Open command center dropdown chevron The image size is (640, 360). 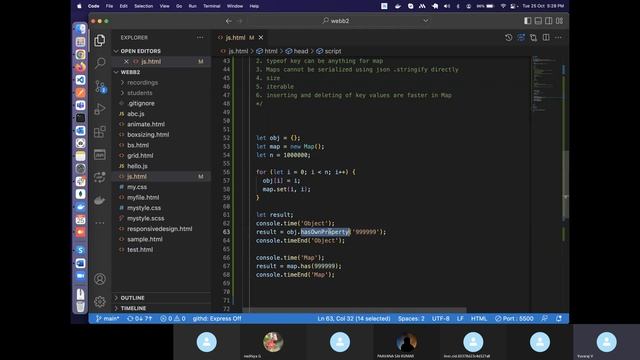[x=426, y=21]
